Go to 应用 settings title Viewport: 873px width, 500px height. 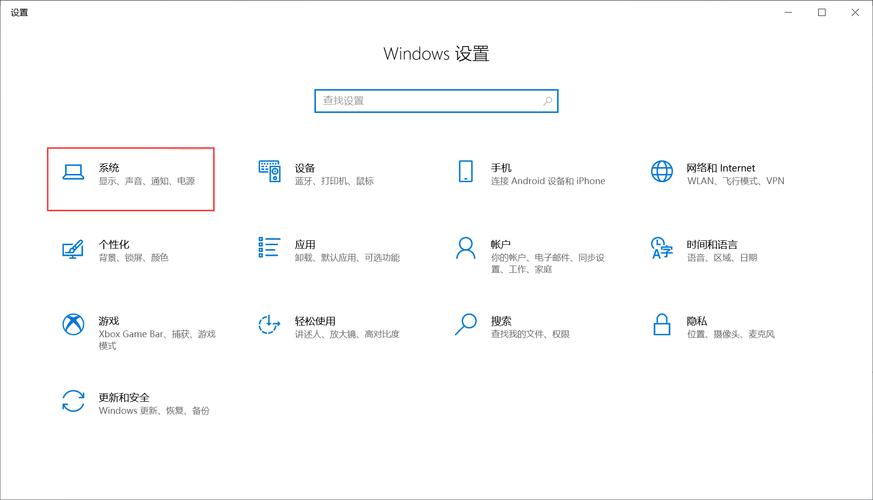pos(305,244)
